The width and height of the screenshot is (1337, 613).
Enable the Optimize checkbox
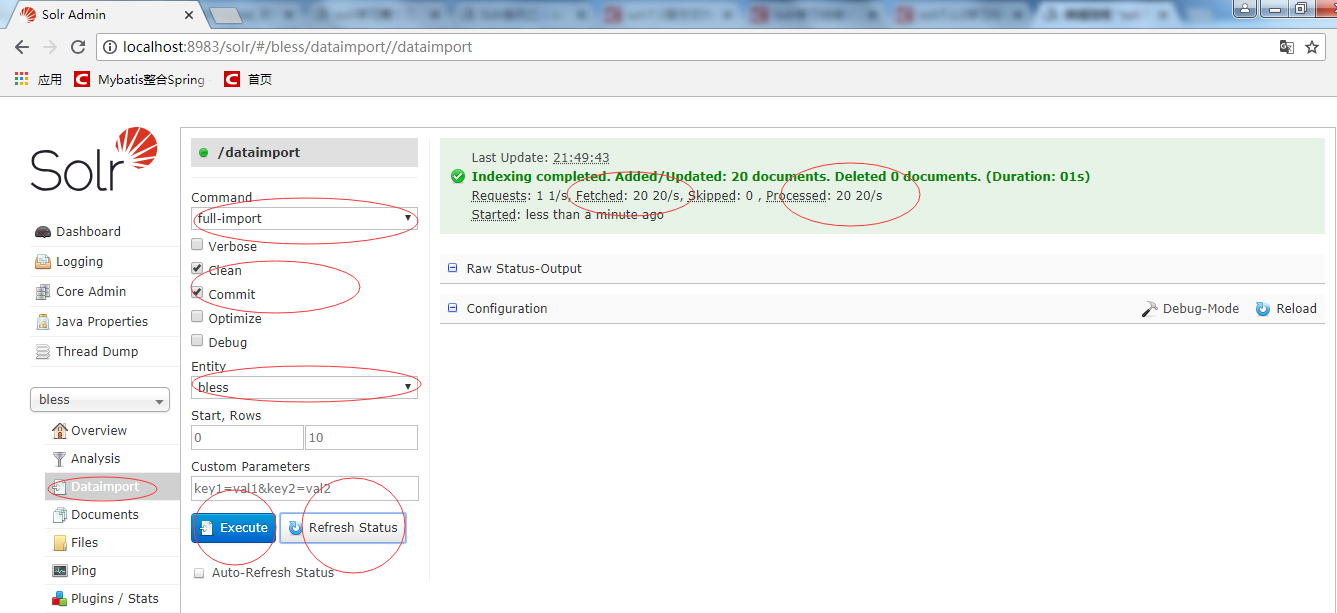(197, 317)
